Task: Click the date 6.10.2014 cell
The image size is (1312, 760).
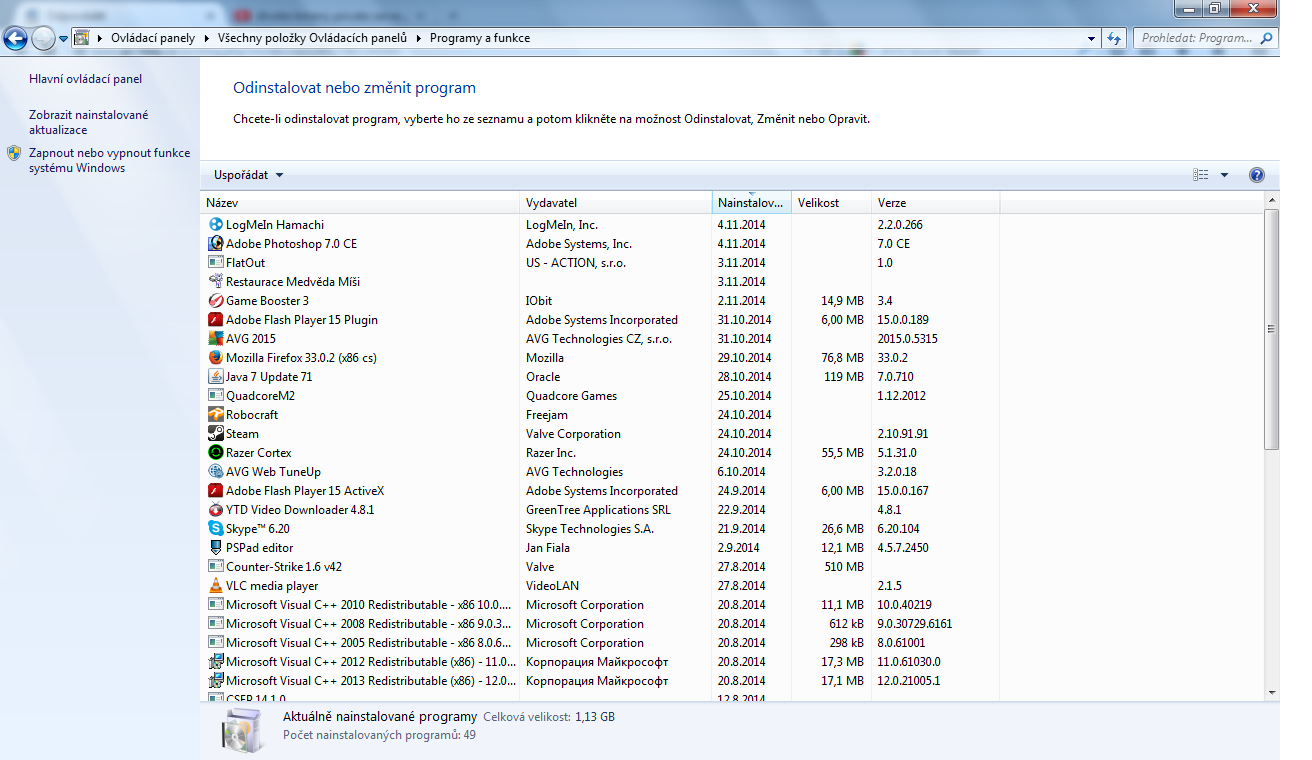Action: coord(741,472)
